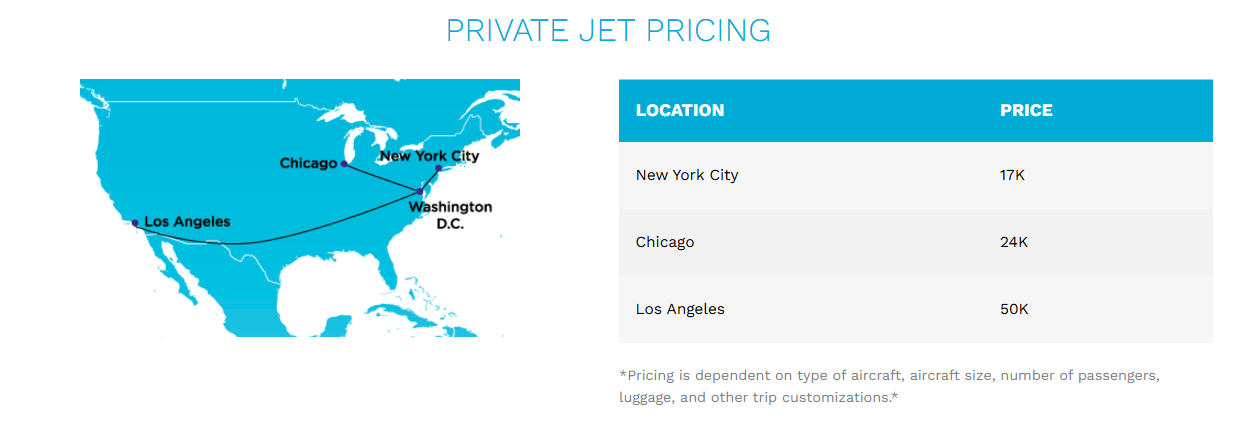Click the 50K price cell
The height and width of the screenshot is (437, 1245).
[x=1014, y=309]
